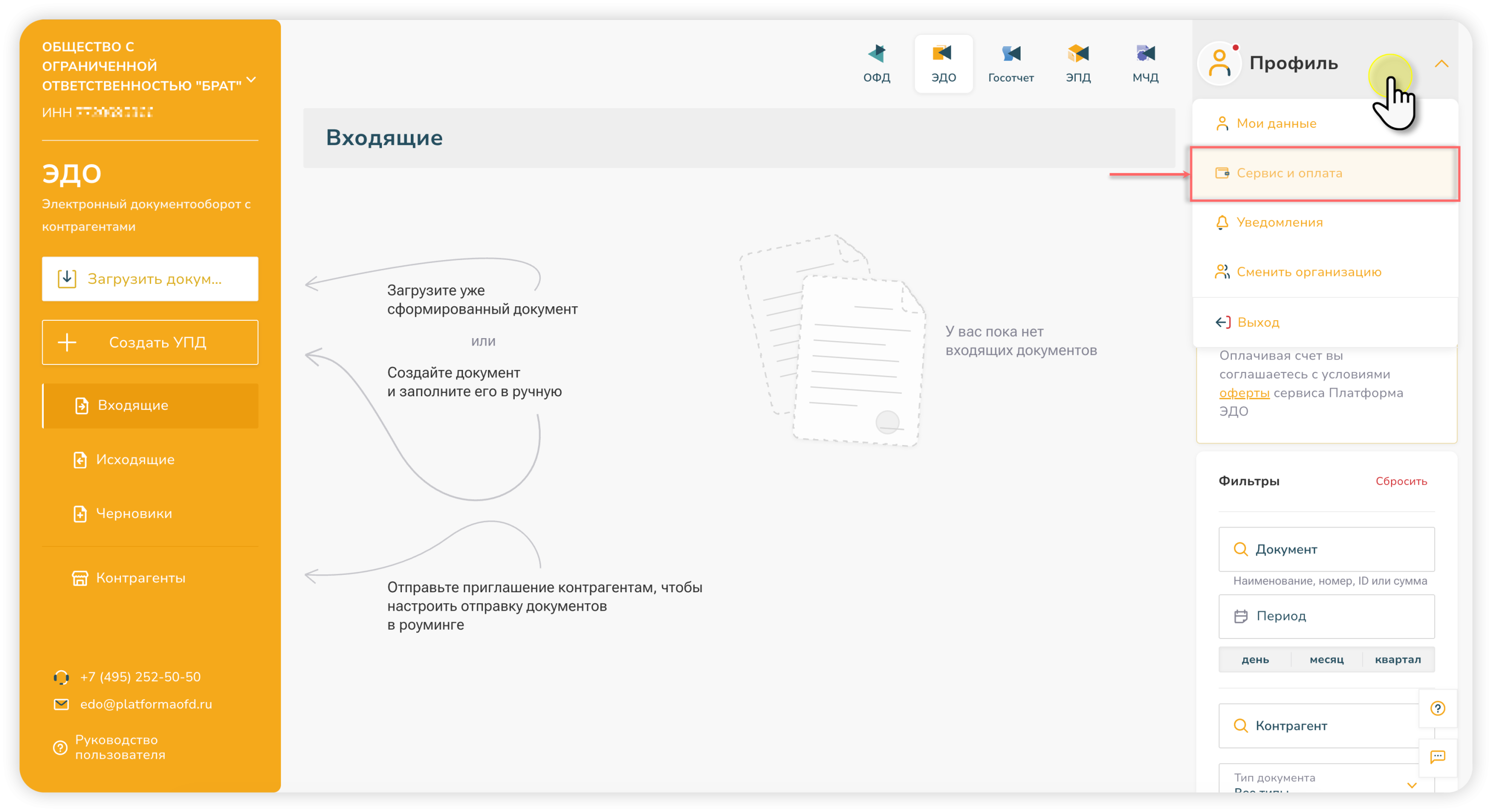This screenshot has height=812, width=1492.
Task: Click the email envelope icon
Action: click(61, 704)
